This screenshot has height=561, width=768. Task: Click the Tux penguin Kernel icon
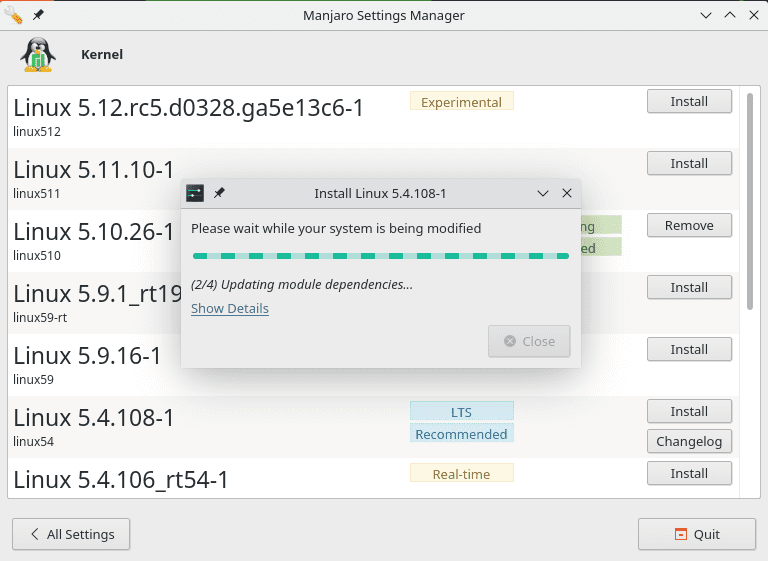click(x=38, y=55)
